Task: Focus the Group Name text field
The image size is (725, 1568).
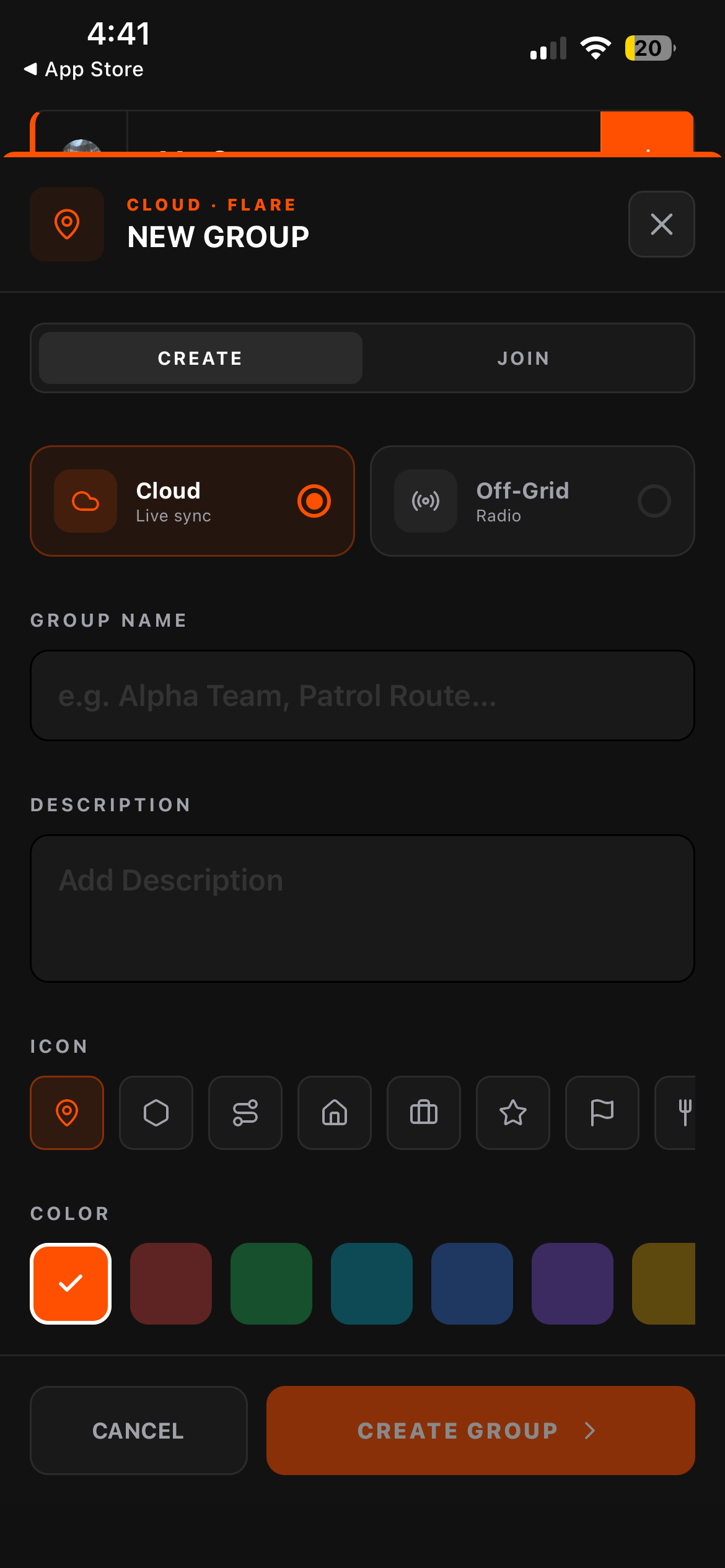Action: pos(362,695)
